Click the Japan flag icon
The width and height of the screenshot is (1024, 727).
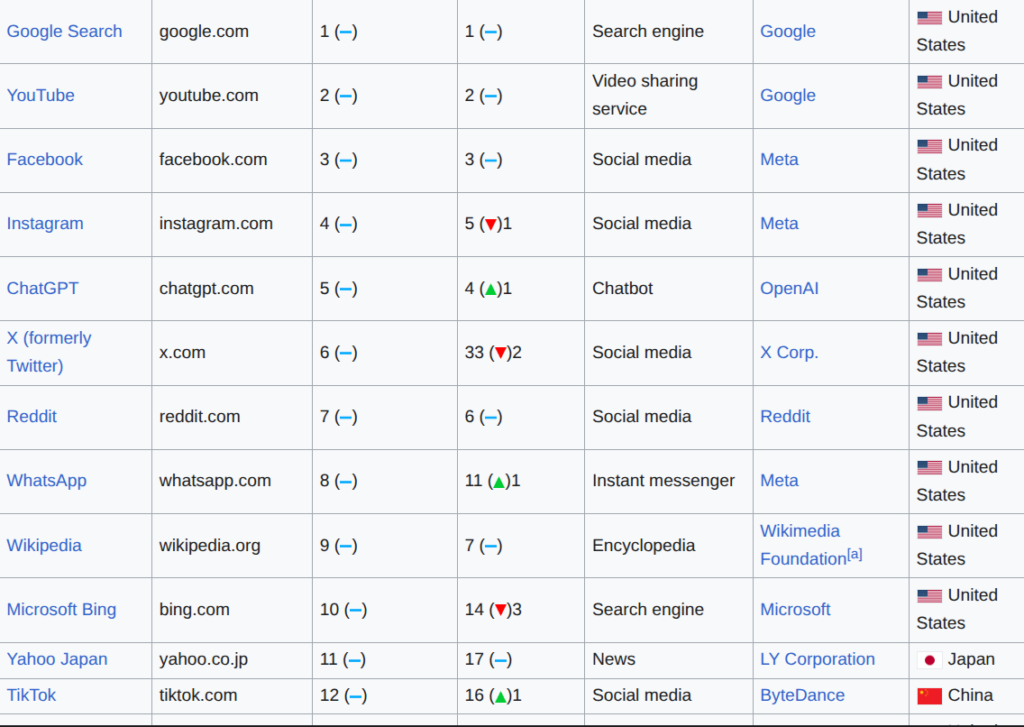point(929,660)
